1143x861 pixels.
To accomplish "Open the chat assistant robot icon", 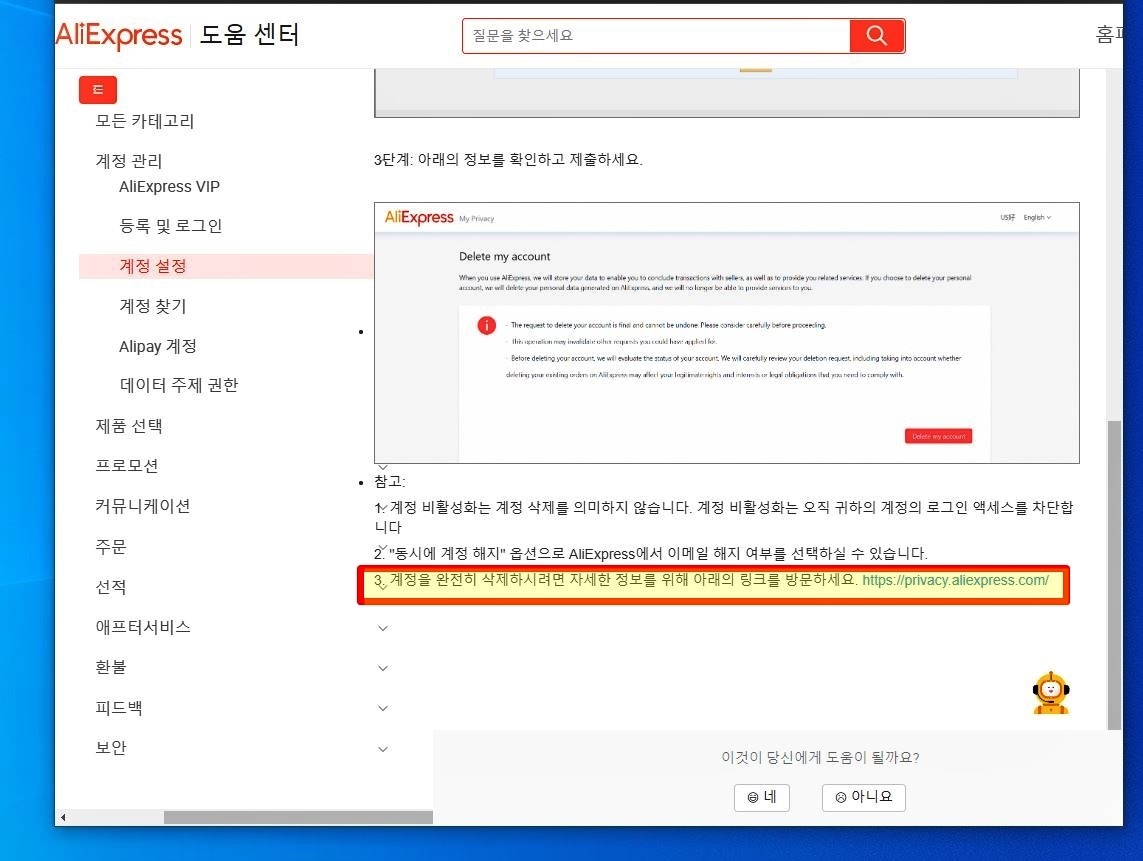I will coord(1050,693).
